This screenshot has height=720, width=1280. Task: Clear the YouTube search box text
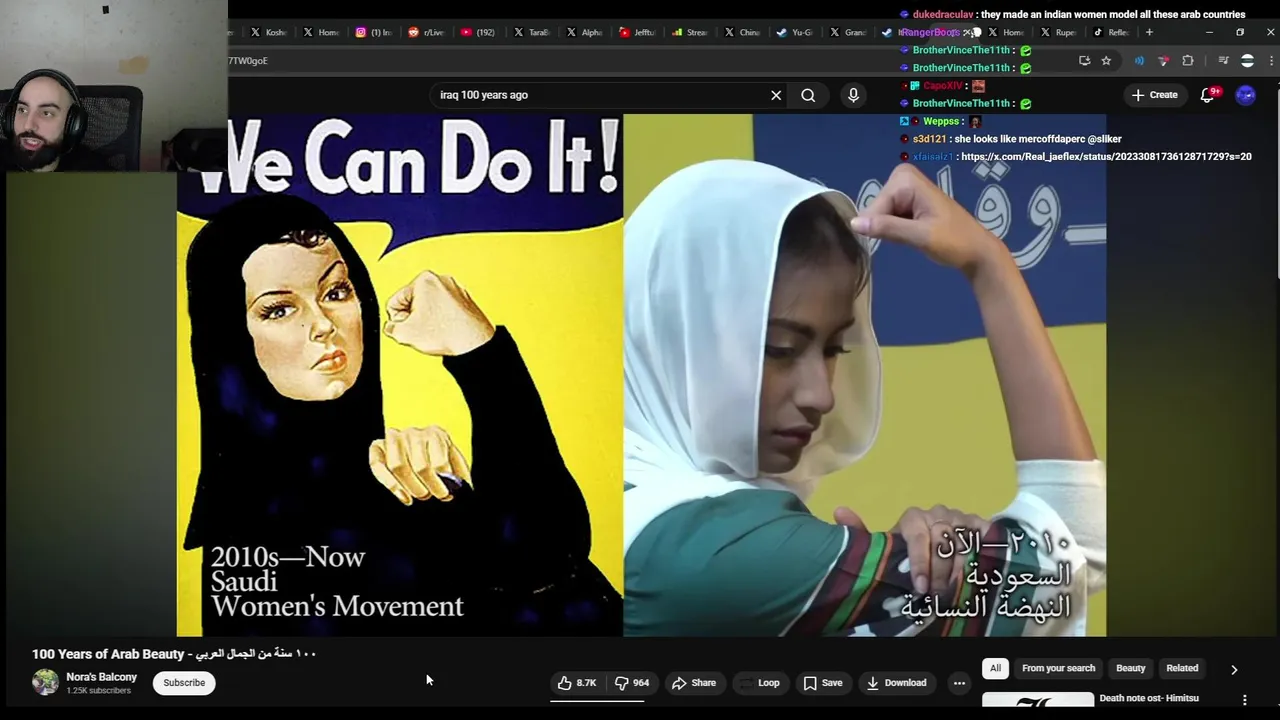click(776, 95)
